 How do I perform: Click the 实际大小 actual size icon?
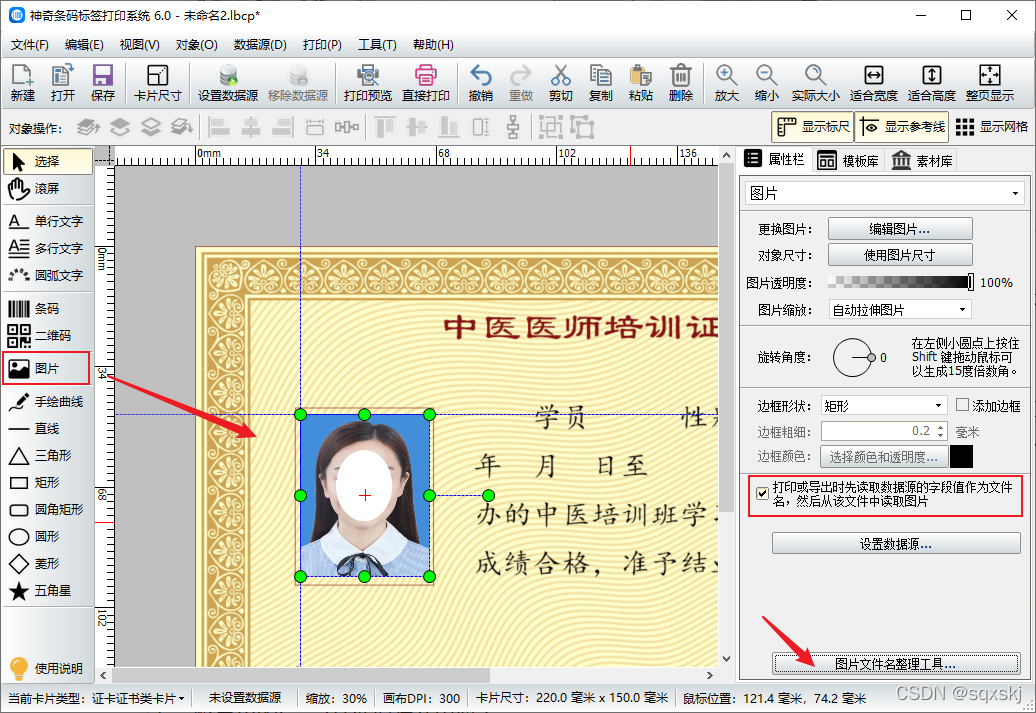pyautogui.click(x=816, y=83)
